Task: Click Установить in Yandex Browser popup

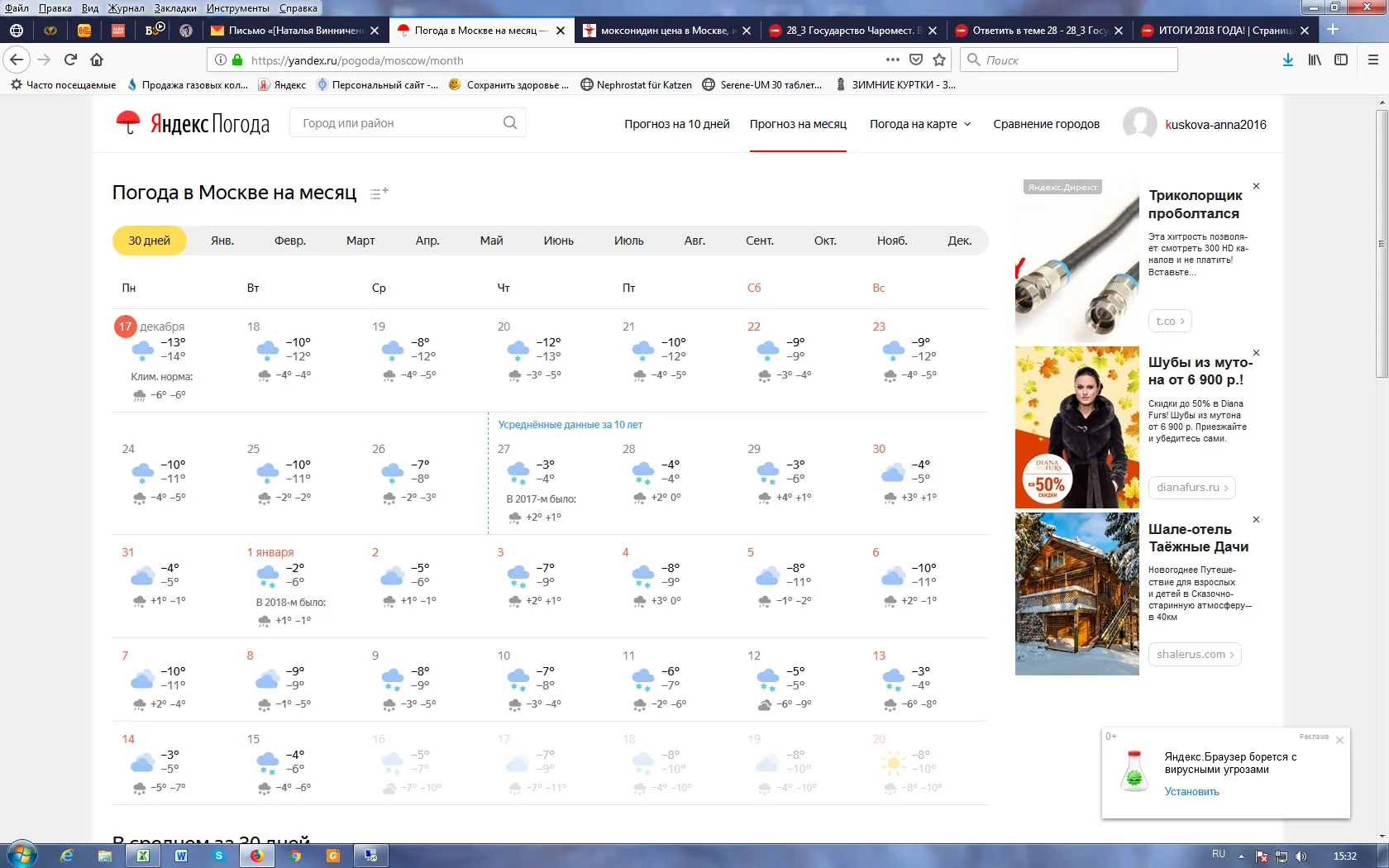Action: click(1191, 792)
